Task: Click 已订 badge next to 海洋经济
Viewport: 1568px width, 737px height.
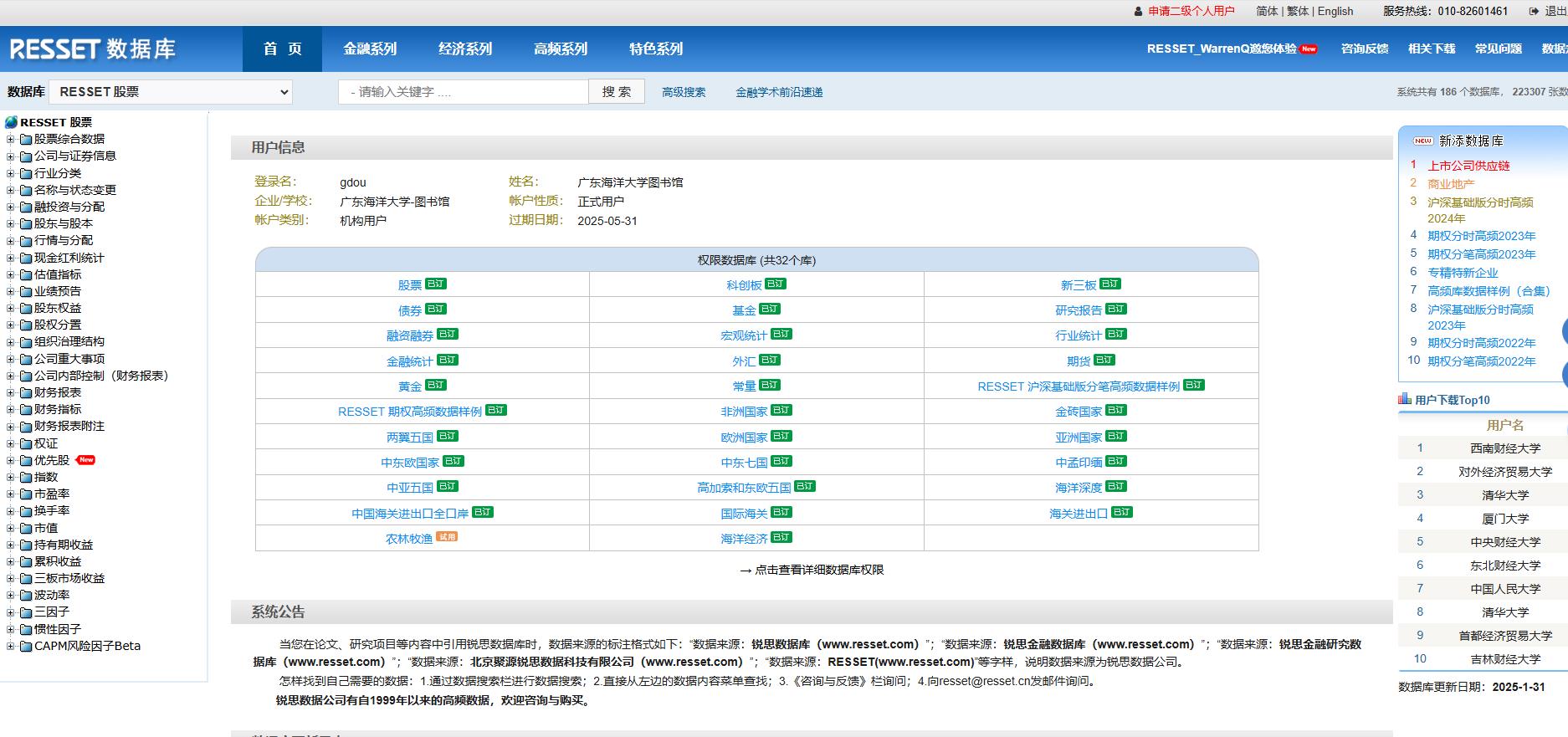Action: click(781, 537)
